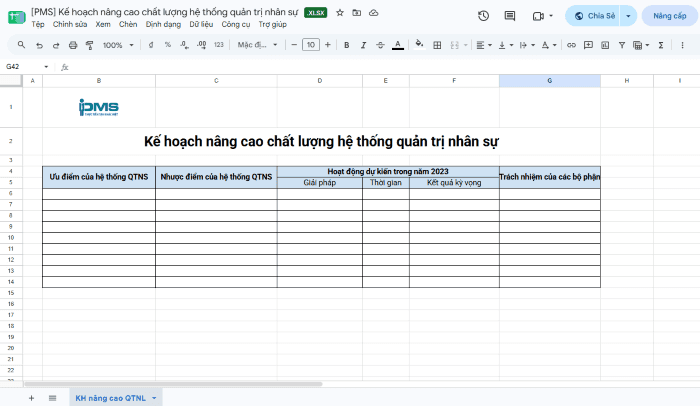Click the font size field showing 10
Image resolution: width=700 pixels, height=406 pixels.
[x=311, y=45]
